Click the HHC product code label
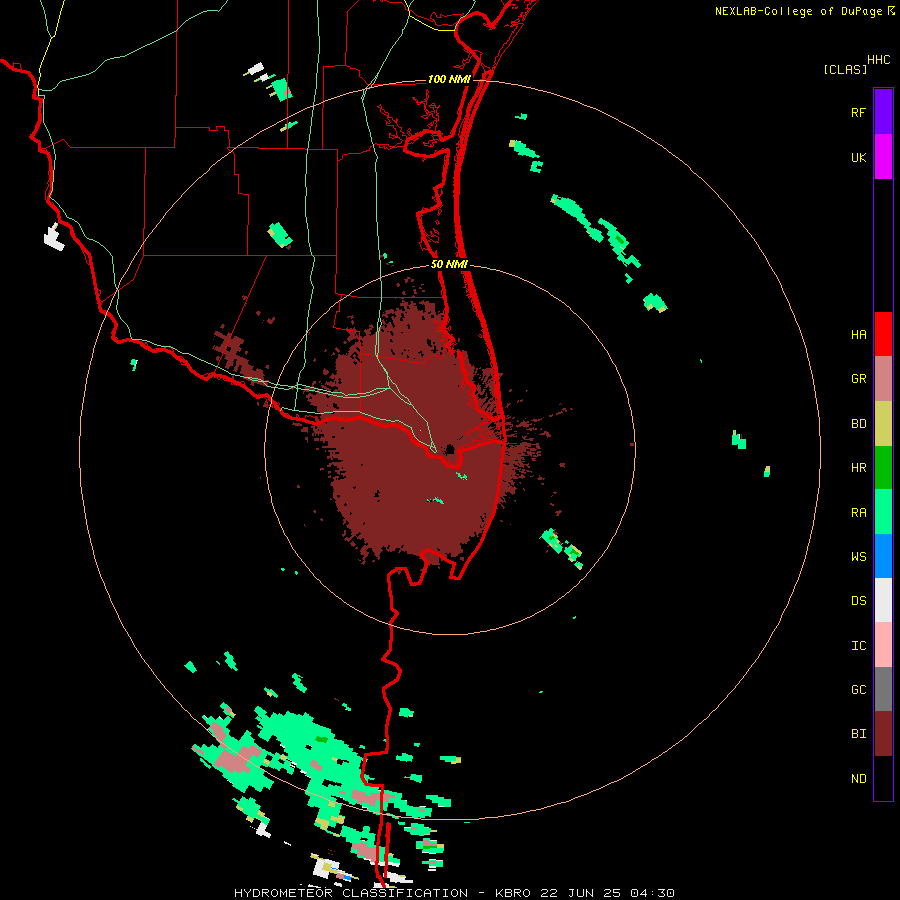The image size is (900, 900). (x=878, y=60)
